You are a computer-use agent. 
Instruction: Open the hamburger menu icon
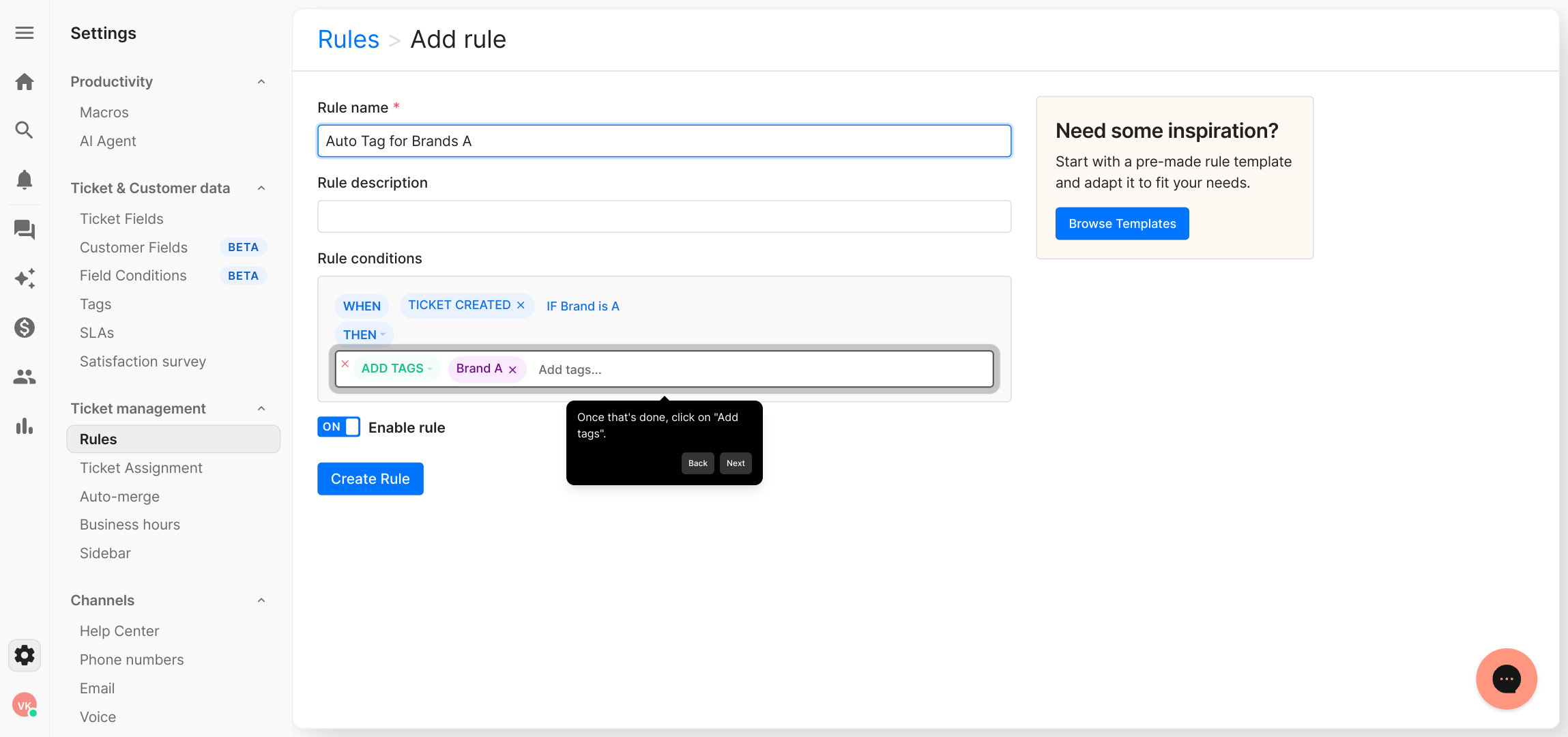(25, 33)
